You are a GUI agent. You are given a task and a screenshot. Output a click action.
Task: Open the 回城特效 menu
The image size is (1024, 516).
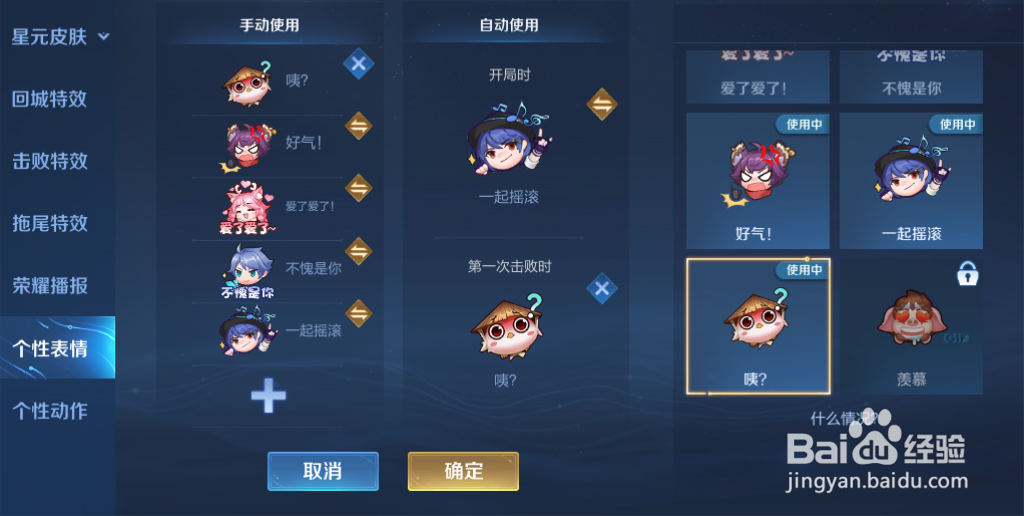pyautogui.click(x=50, y=99)
